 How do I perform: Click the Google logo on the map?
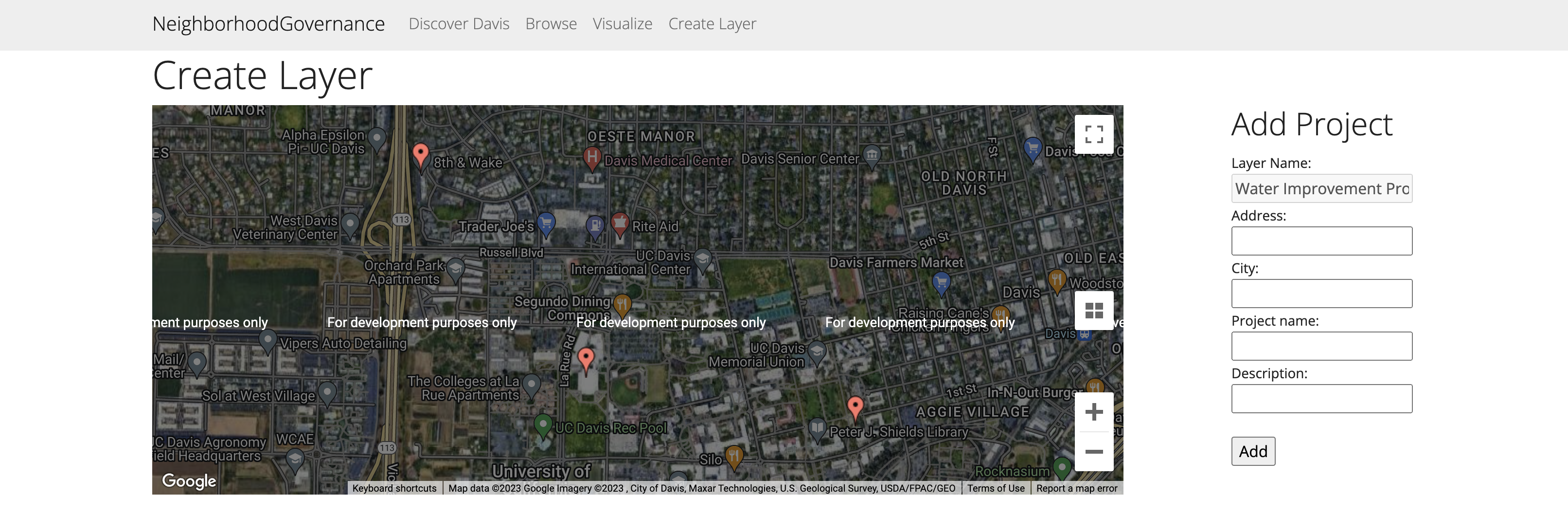189,480
